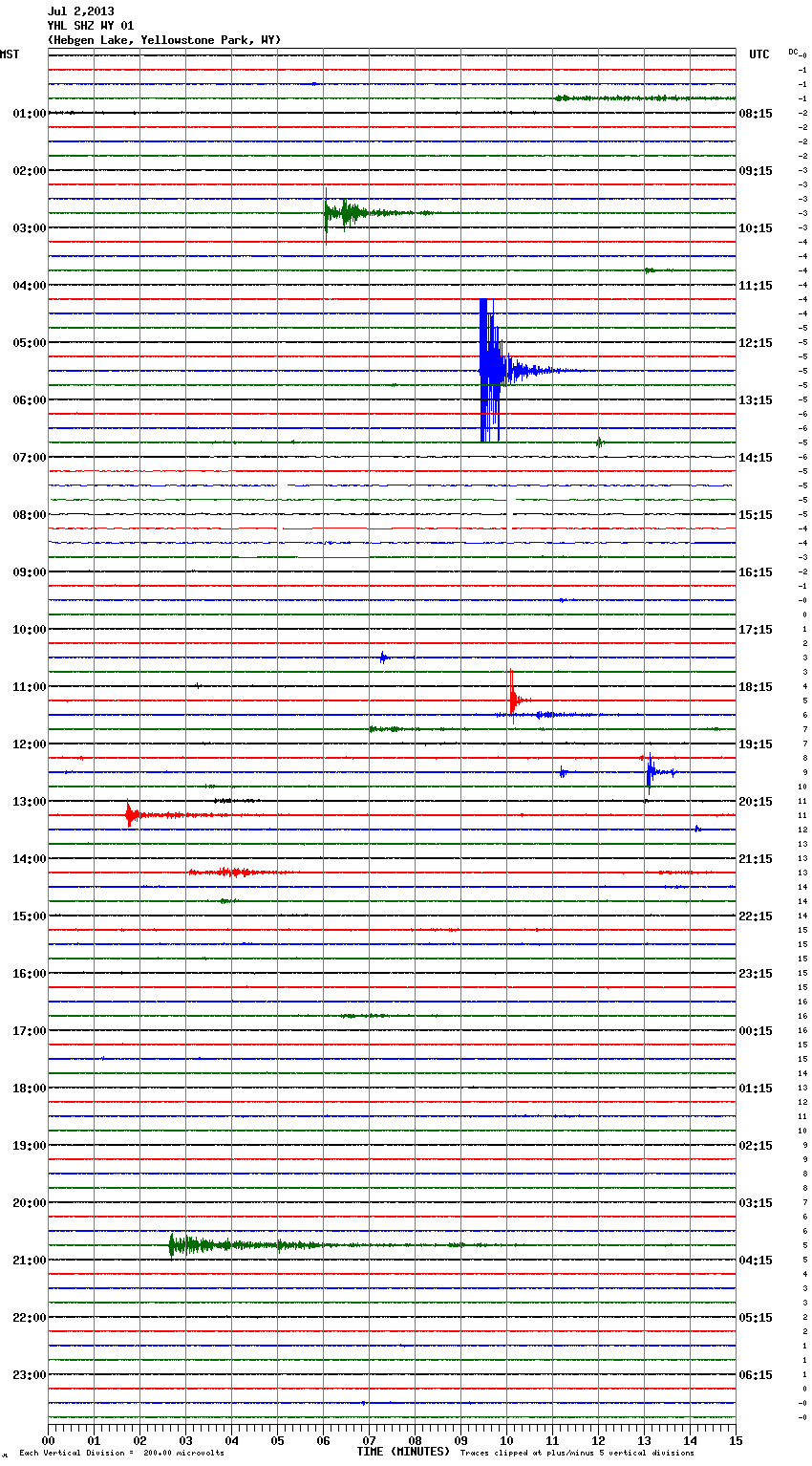Click the 20:15 UTC time label
Viewport: 812px width, 1466px height.
point(756,801)
